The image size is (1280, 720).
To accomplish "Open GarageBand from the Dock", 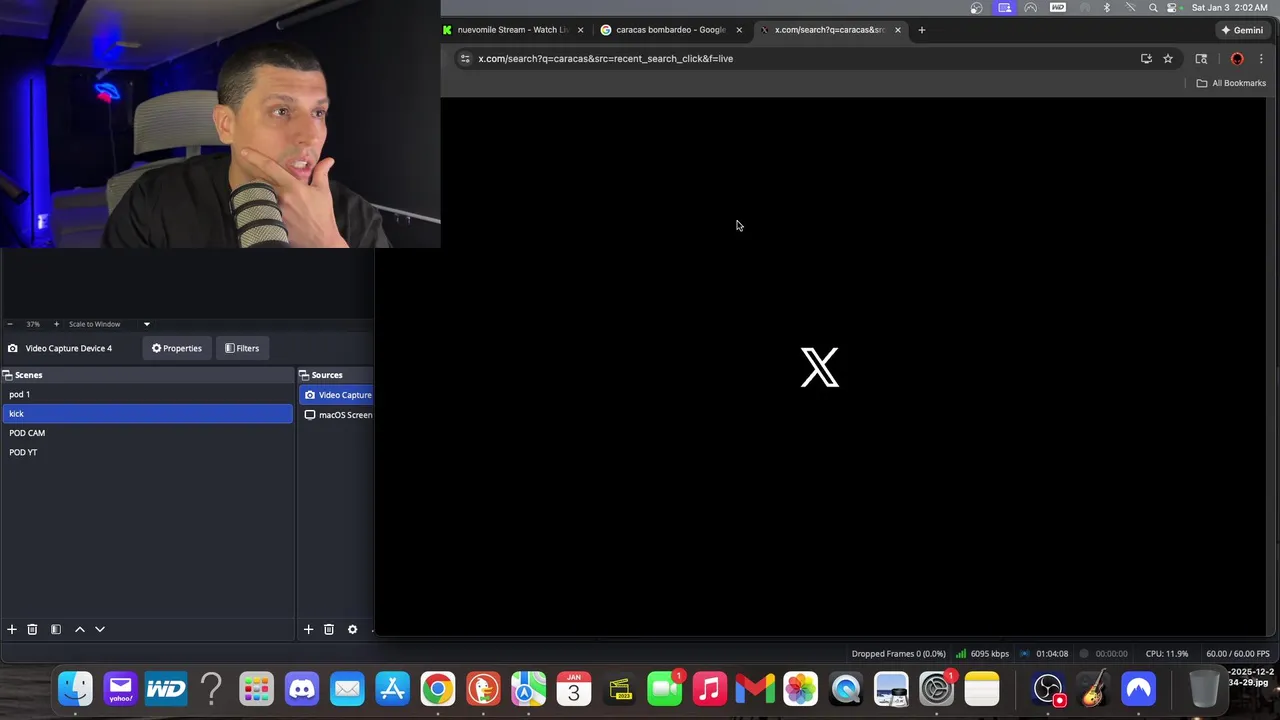I will coord(1094,689).
